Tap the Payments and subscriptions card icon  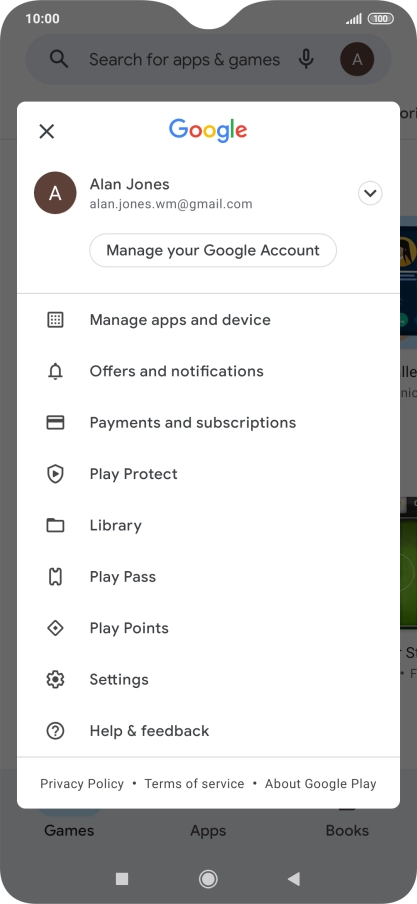pyautogui.click(x=55, y=423)
